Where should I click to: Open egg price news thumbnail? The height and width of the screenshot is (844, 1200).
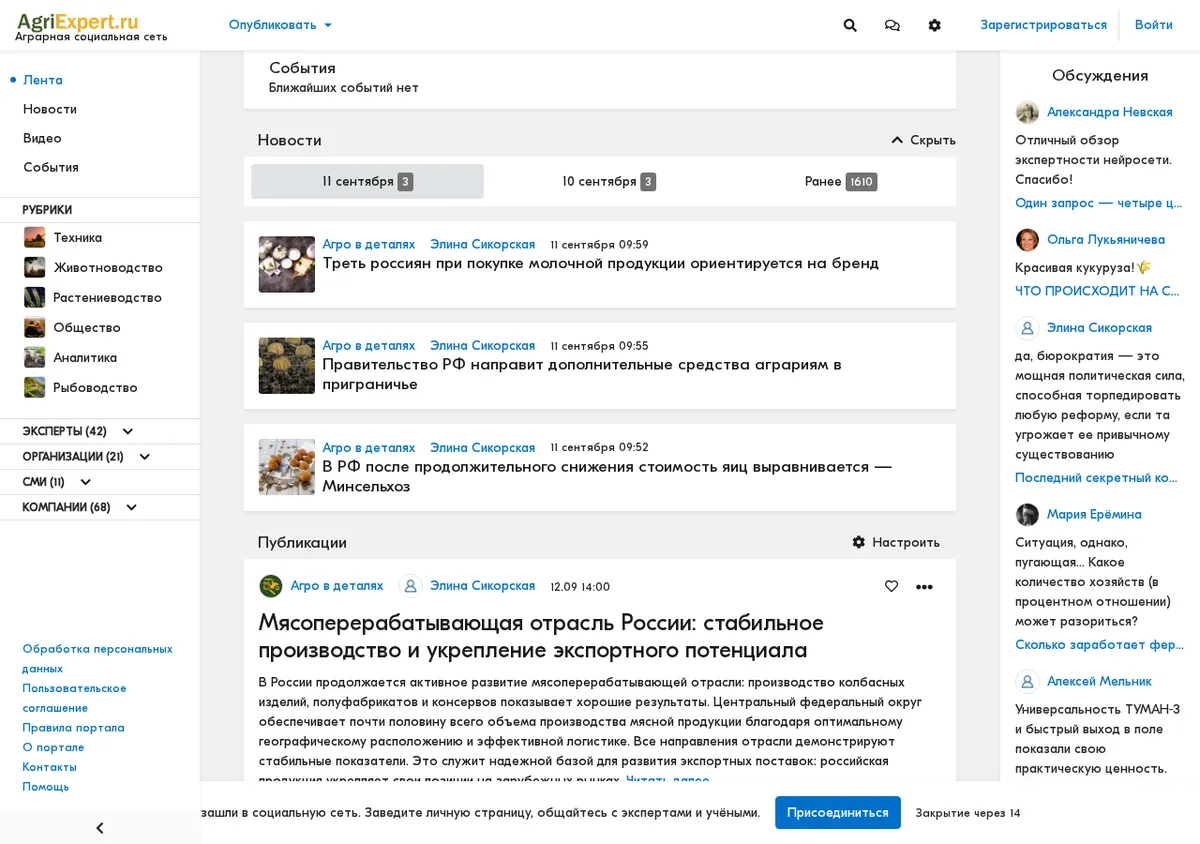pos(287,467)
